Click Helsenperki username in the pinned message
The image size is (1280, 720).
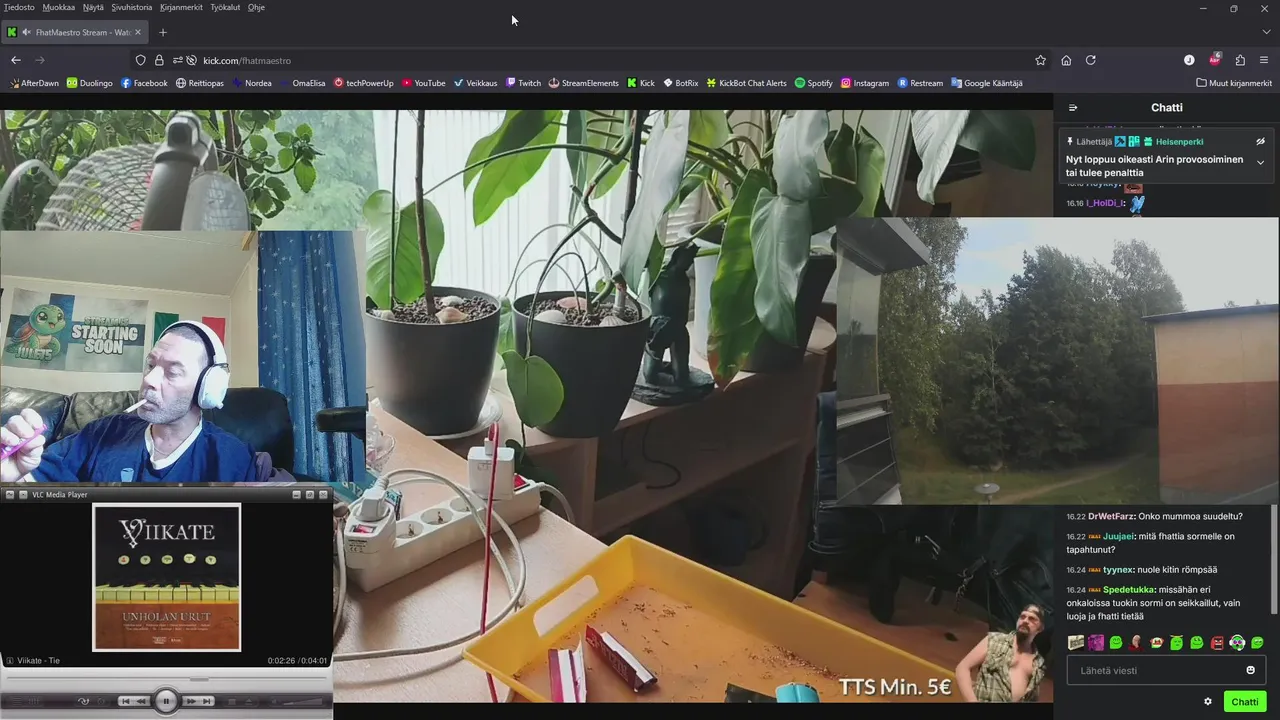1180,142
